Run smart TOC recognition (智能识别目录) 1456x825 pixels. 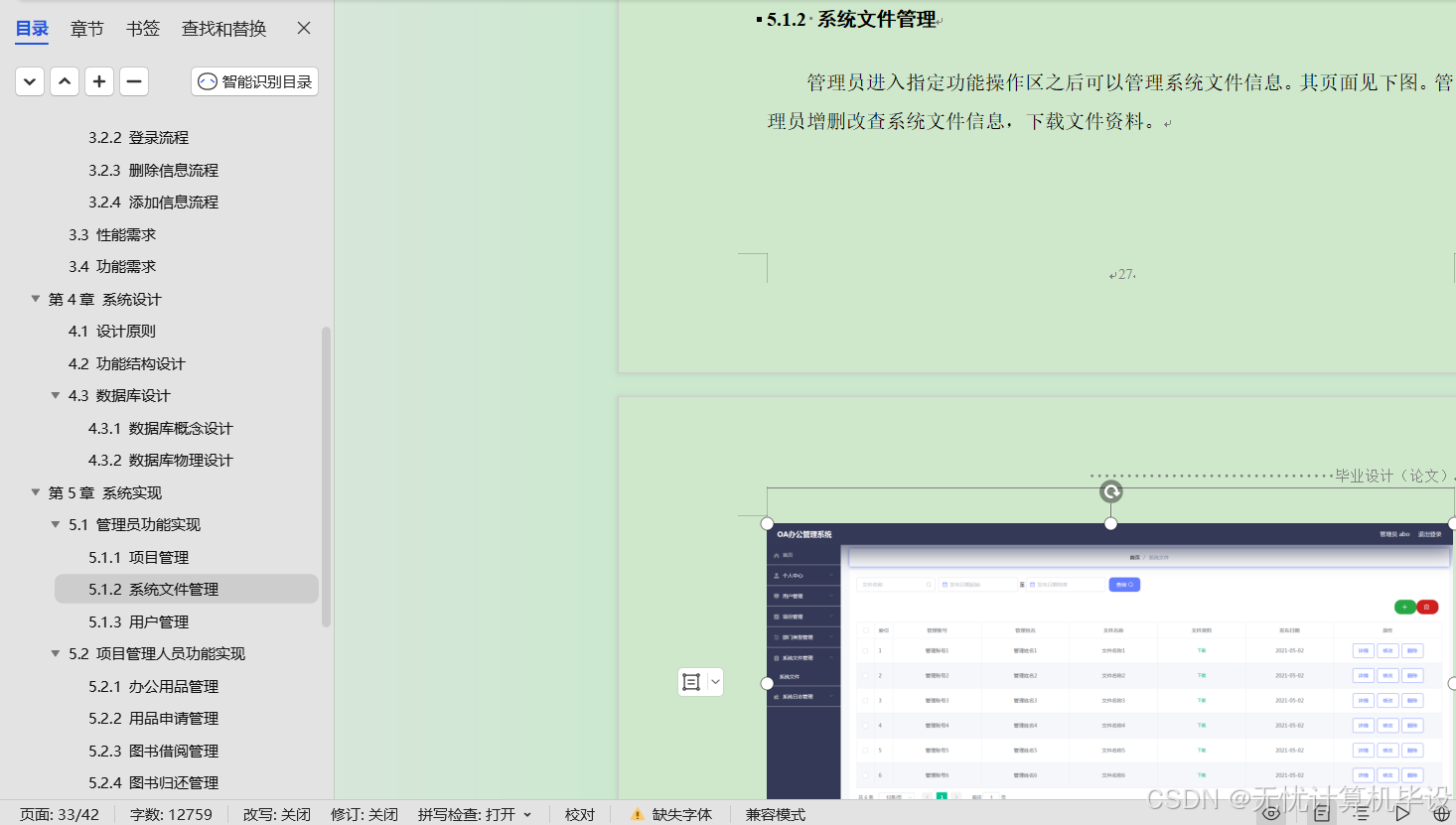point(254,80)
